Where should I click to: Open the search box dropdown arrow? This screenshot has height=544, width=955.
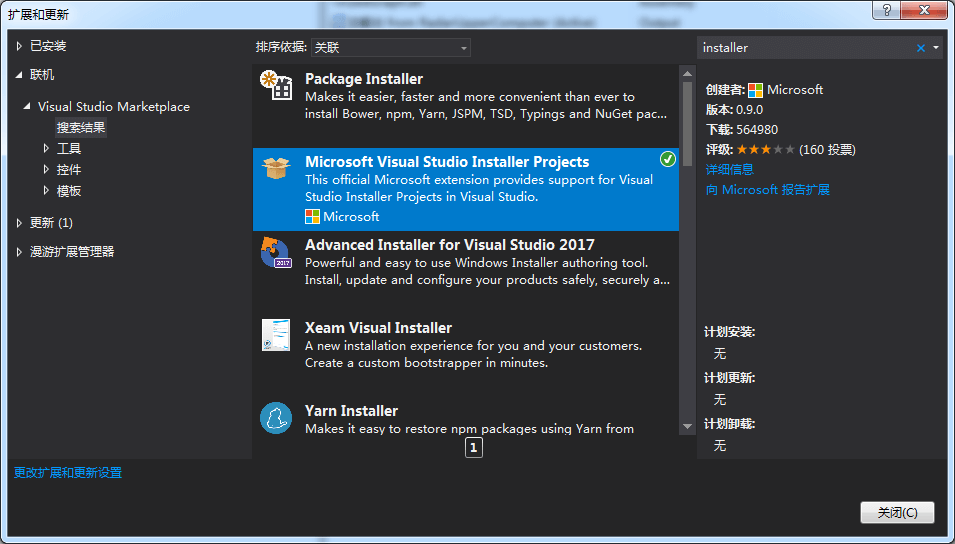click(x=936, y=48)
